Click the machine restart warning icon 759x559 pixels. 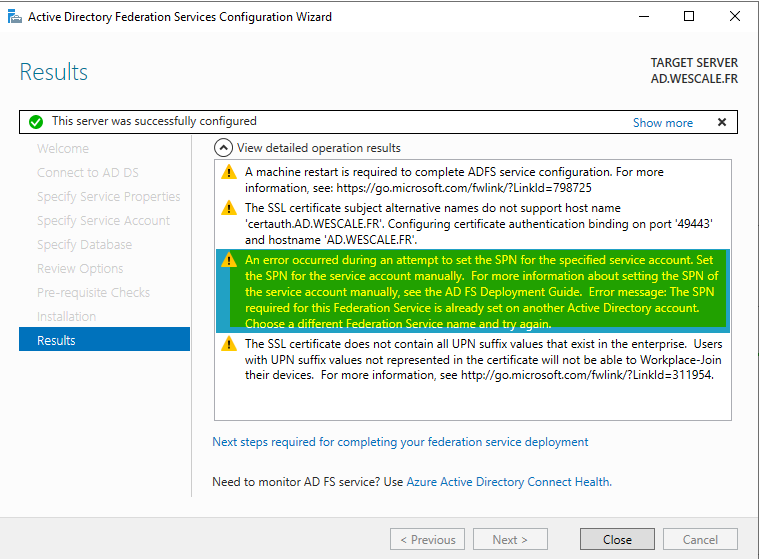(x=228, y=172)
